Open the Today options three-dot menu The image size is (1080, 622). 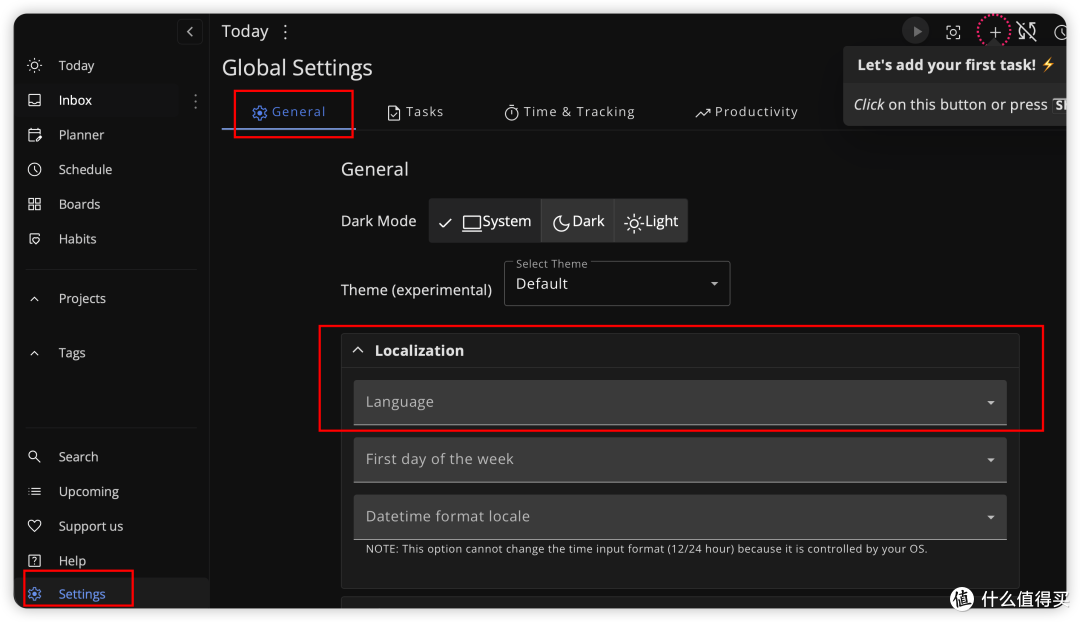[x=285, y=32]
